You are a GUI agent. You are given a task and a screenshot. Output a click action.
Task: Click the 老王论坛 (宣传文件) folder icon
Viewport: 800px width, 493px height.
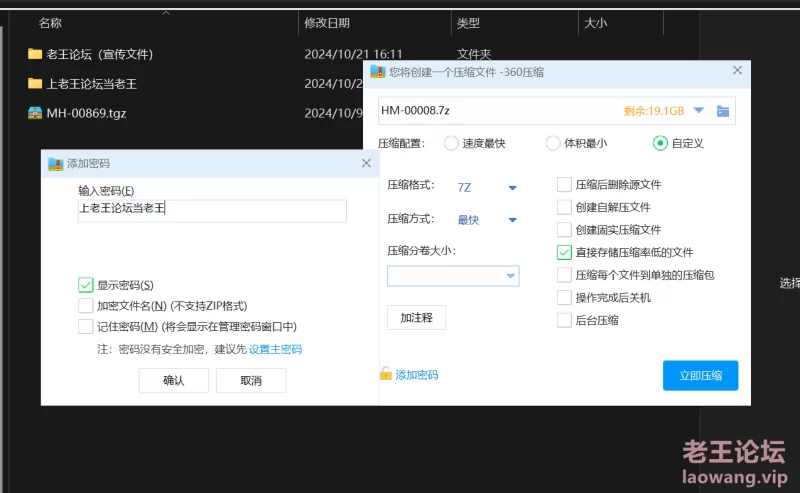(x=35, y=54)
